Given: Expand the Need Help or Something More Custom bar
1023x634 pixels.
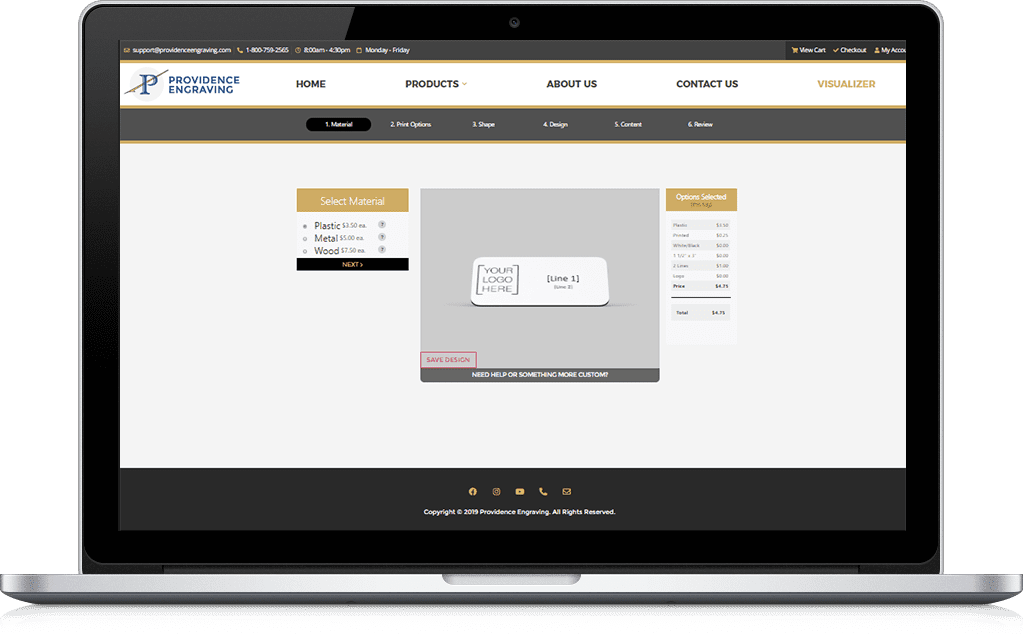Looking at the screenshot, I should click(x=539, y=375).
